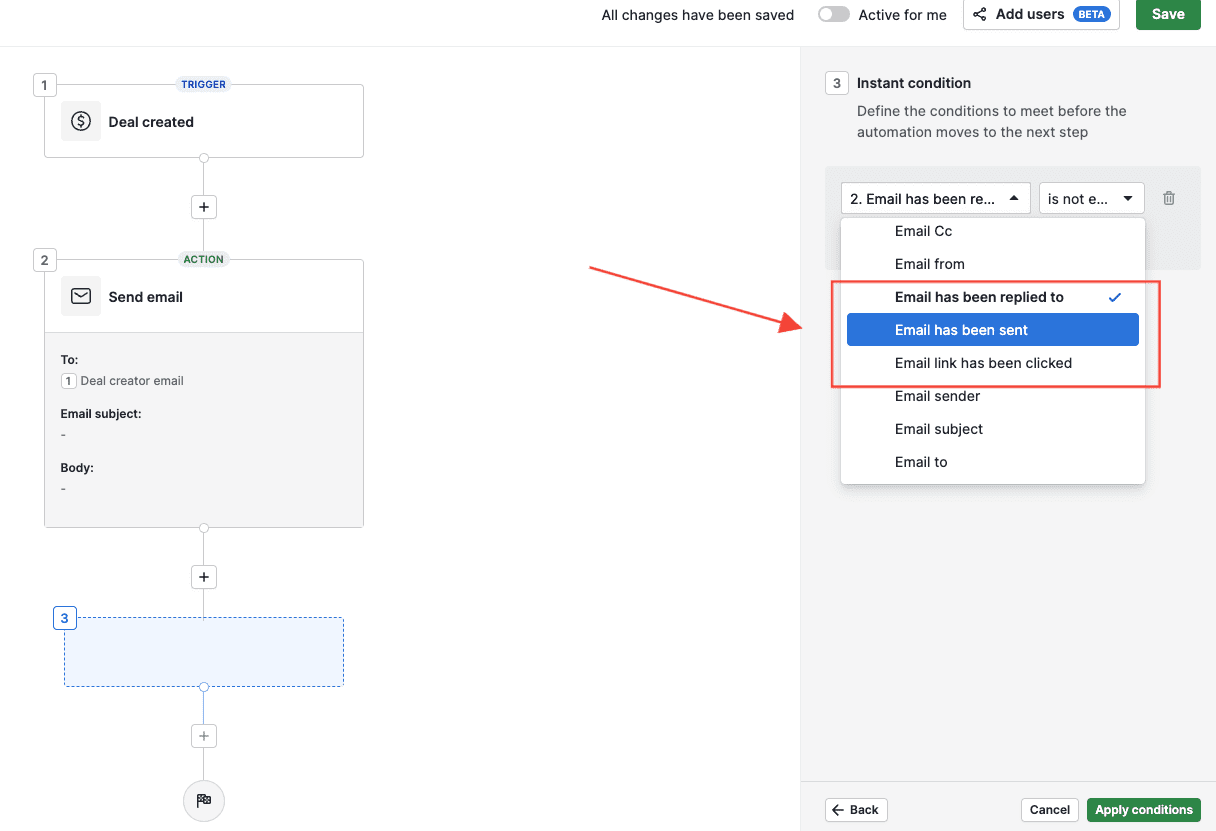
Task: Select Email Cc from the list
Action: (923, 231)
